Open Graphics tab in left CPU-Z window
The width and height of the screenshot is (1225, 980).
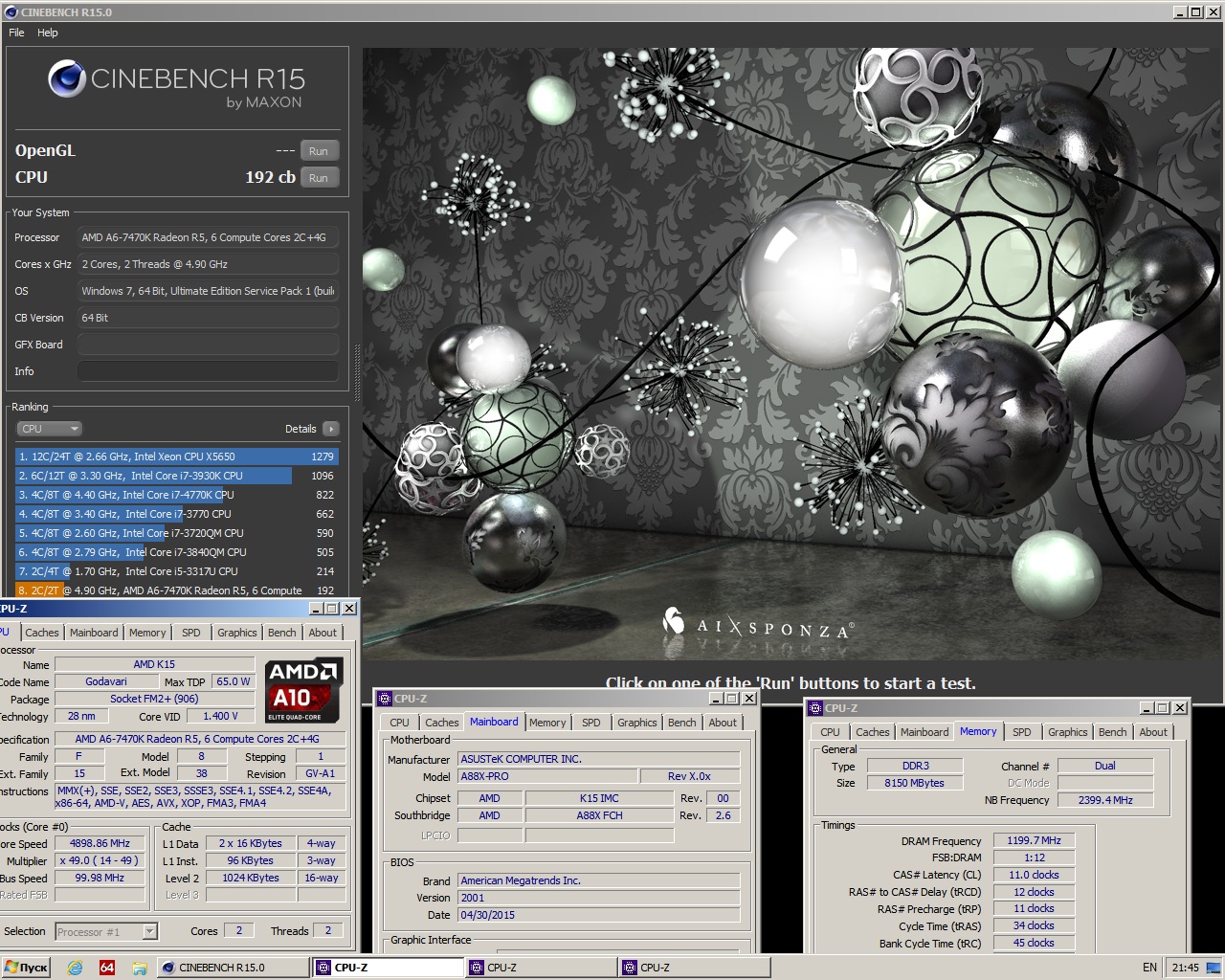click(237, 633)
